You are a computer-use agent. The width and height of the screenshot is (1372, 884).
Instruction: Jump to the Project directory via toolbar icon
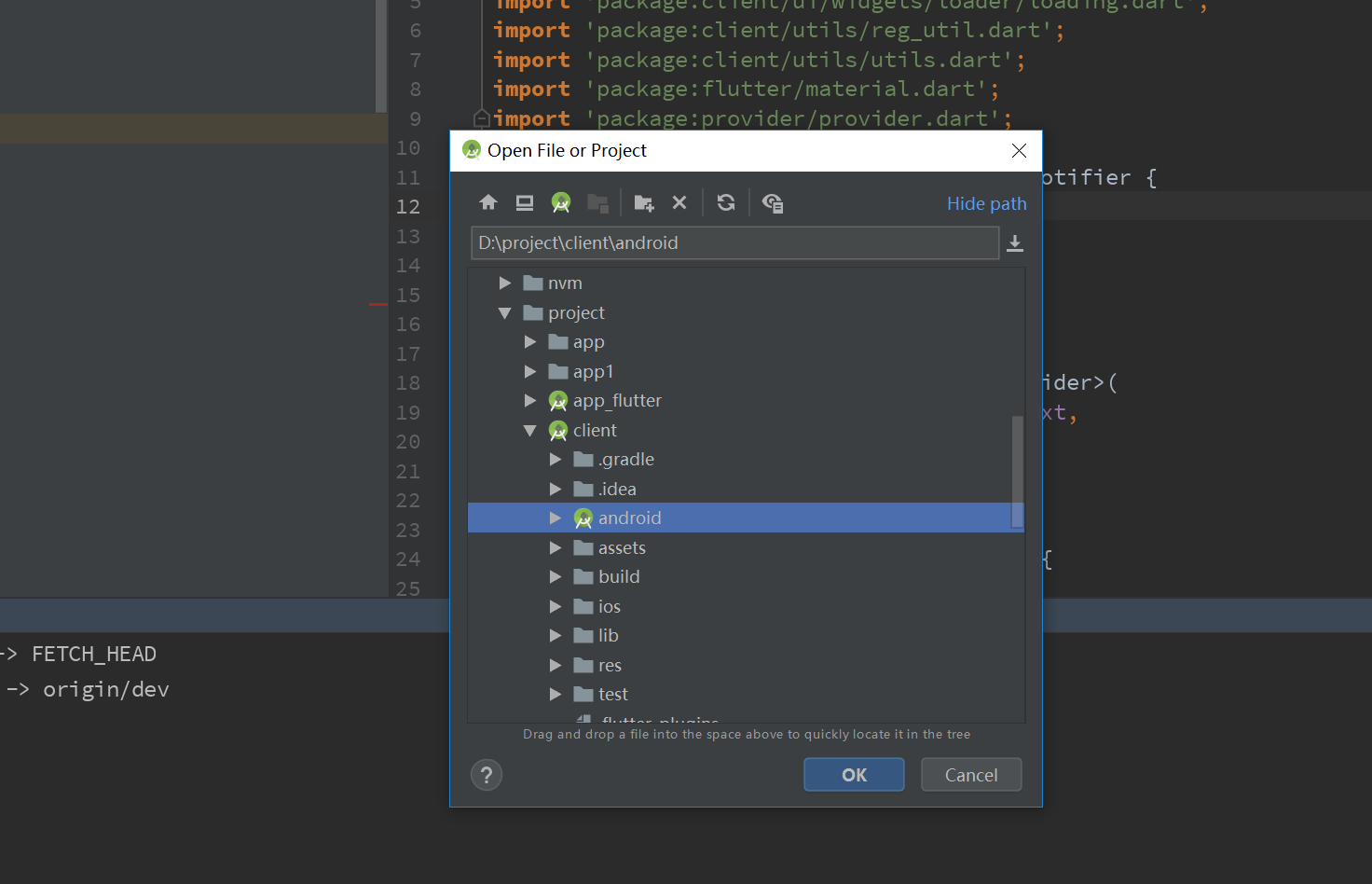[561, 202]
